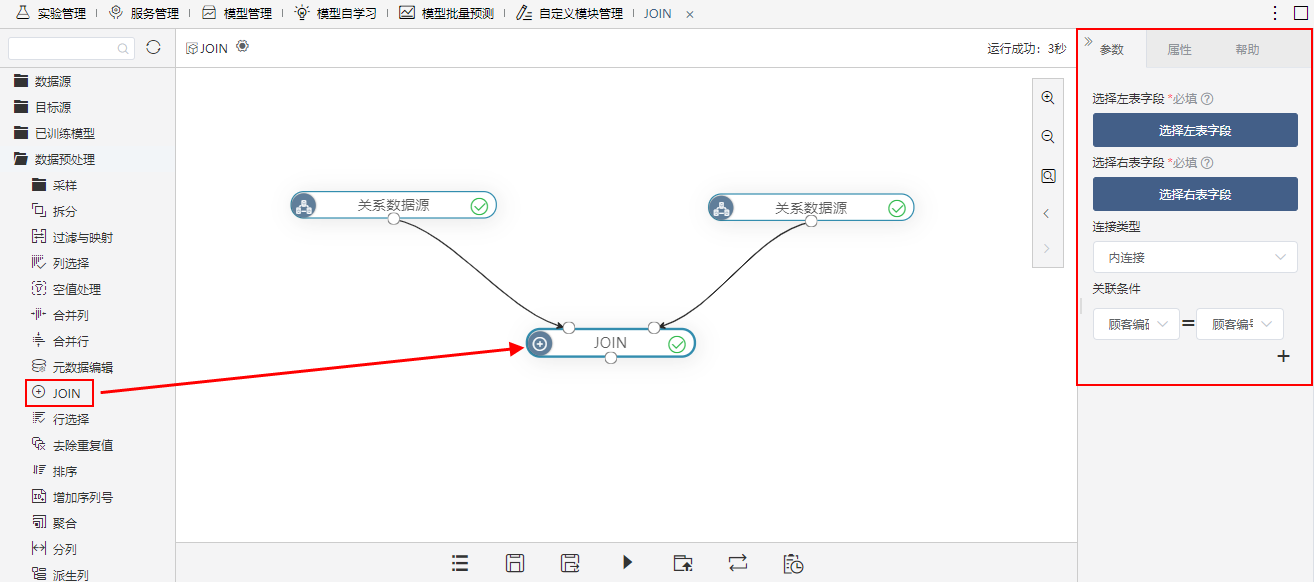The image size is (1314, 582).
Task: Fit canvas to view with magnifier frame
Action: (x=1048, y=176)
